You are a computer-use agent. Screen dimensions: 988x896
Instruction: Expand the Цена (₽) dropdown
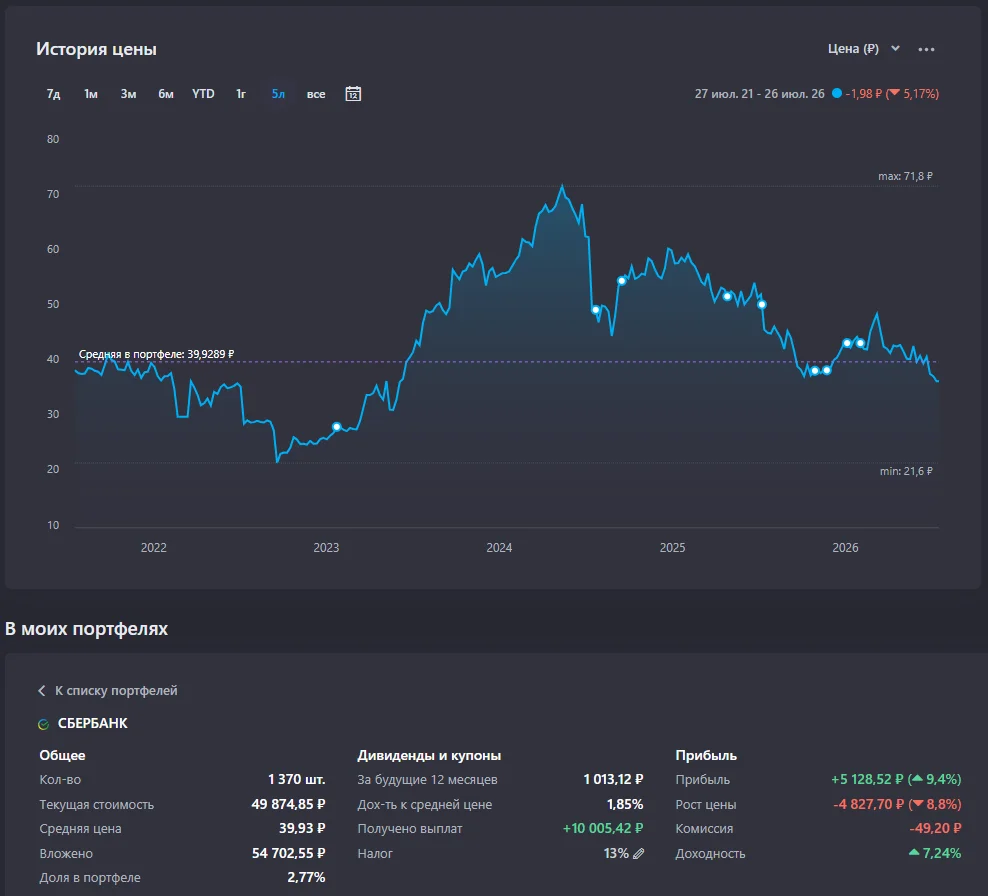point(863,49)
